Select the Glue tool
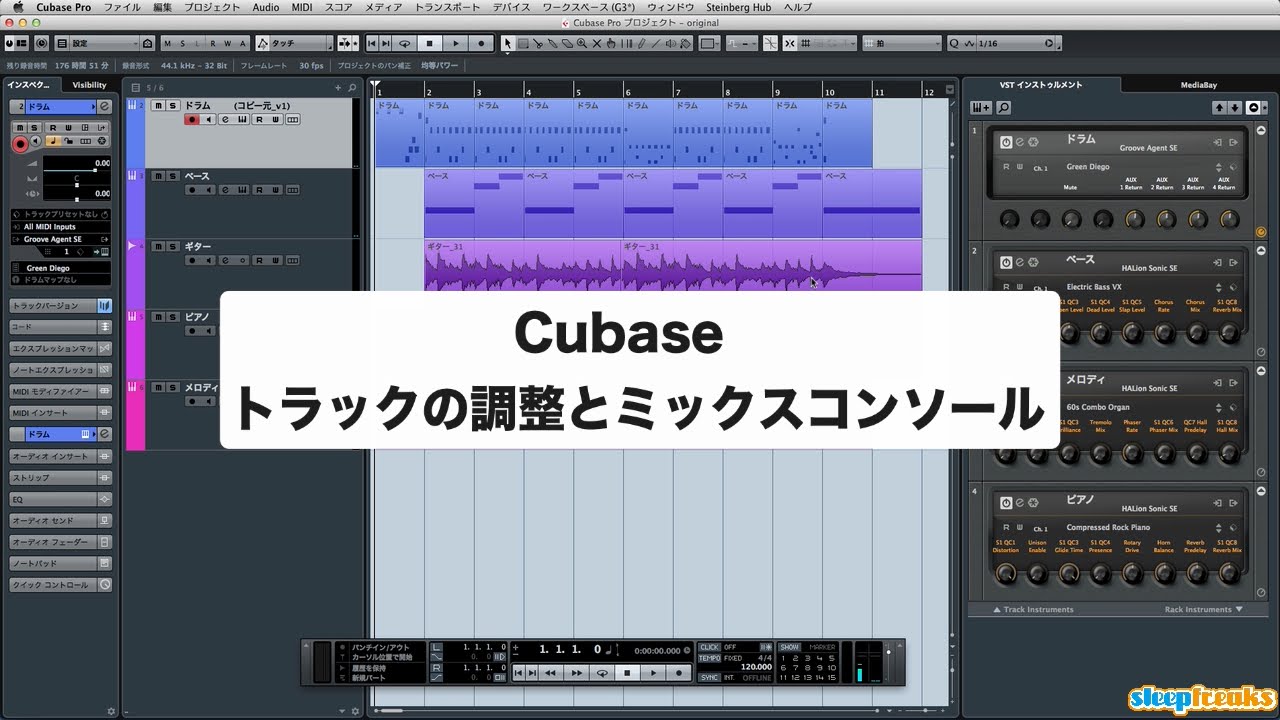This screenshot has width=1280, height=720. [553, 43]
